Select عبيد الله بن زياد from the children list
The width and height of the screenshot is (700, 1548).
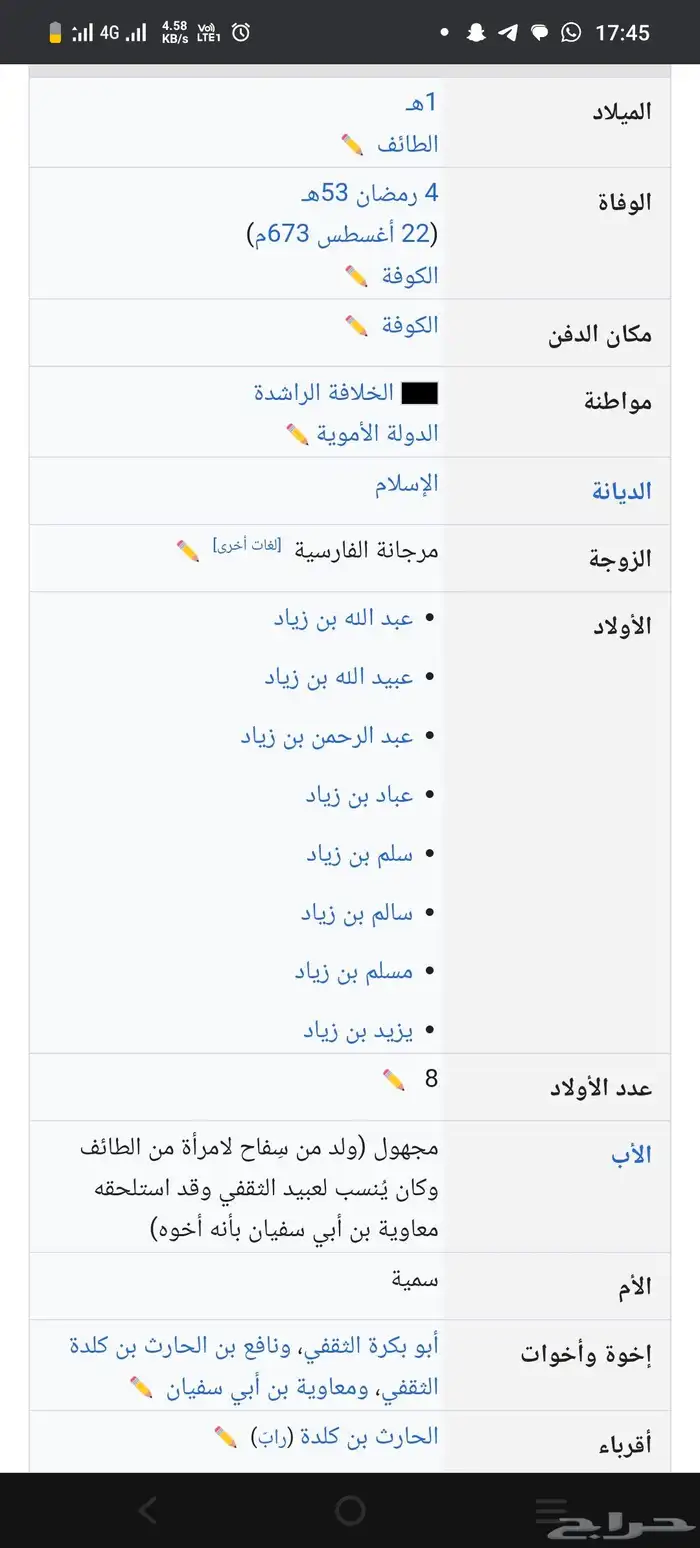click(x=342, y=677)
